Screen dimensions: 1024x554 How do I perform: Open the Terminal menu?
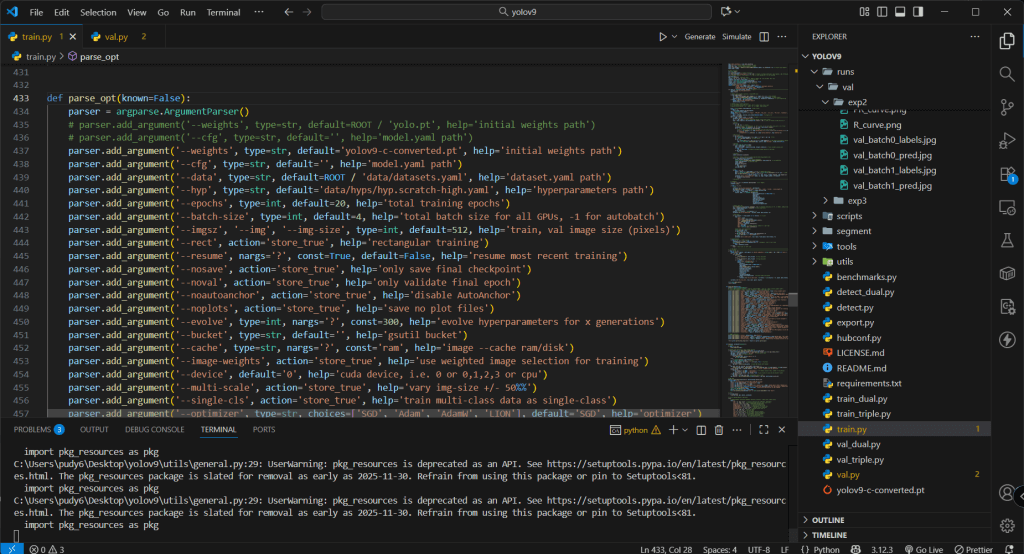[223, 12]
